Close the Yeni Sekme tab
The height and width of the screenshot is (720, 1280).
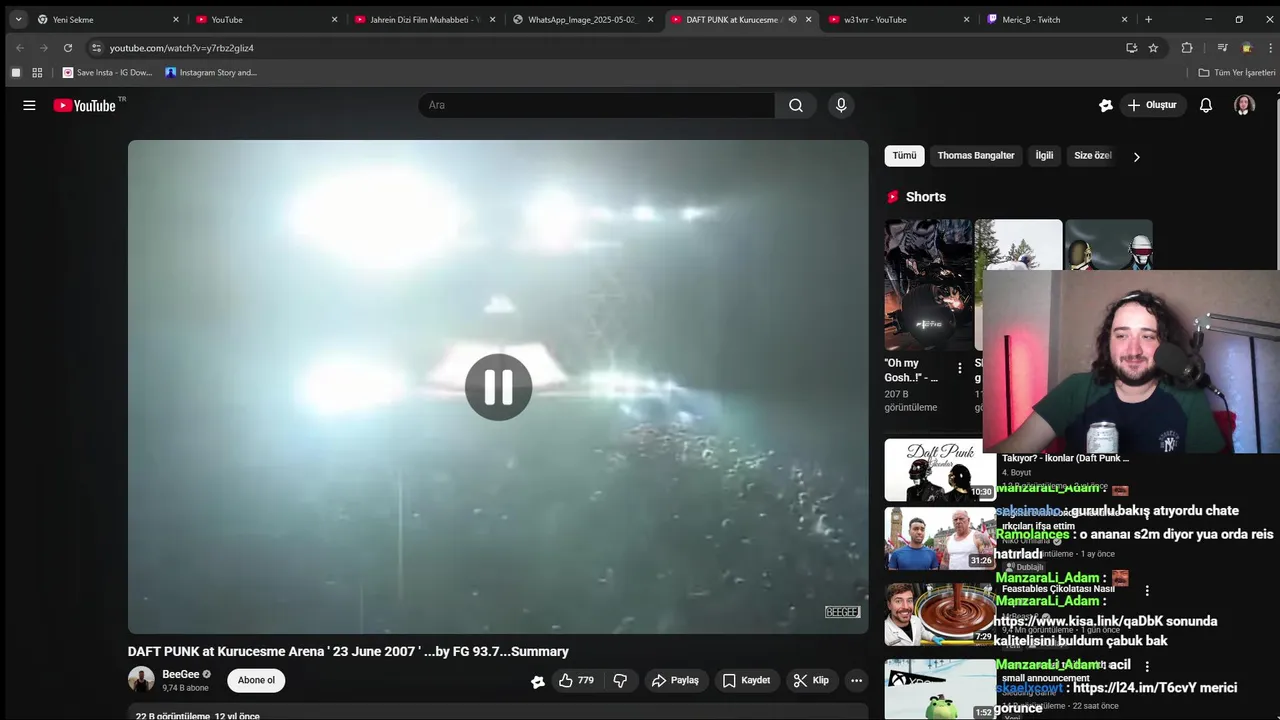[x=176, y=19]
